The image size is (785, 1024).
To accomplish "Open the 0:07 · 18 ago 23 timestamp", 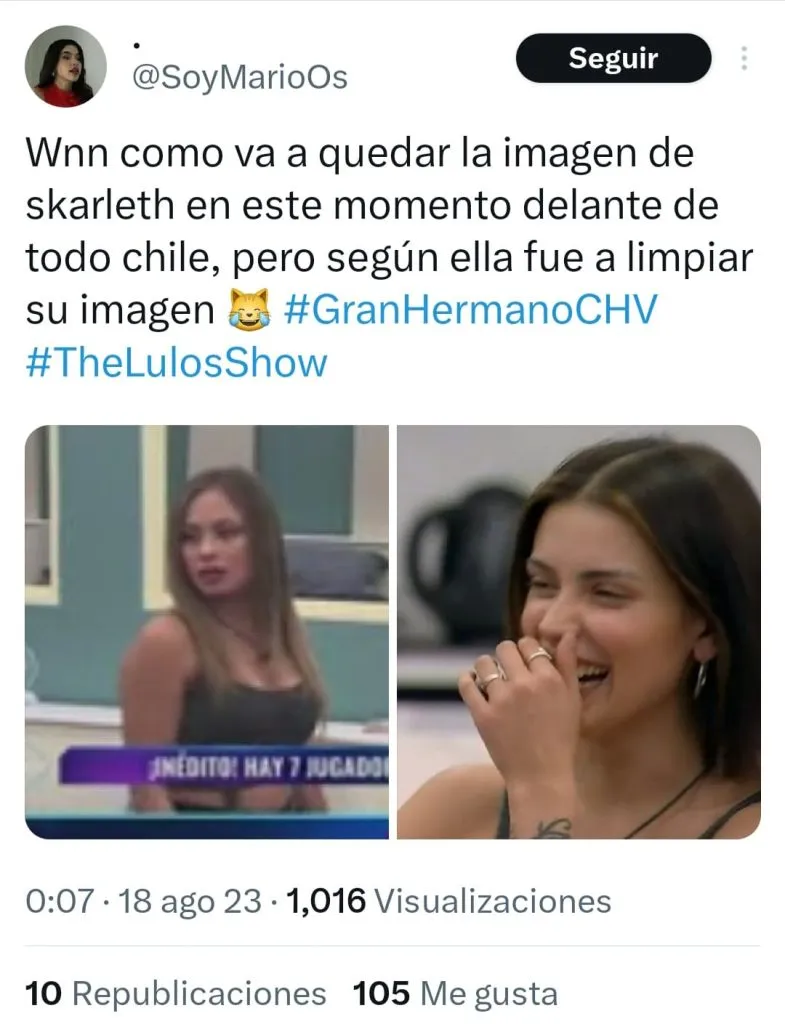I will click(x=144, y=901).
